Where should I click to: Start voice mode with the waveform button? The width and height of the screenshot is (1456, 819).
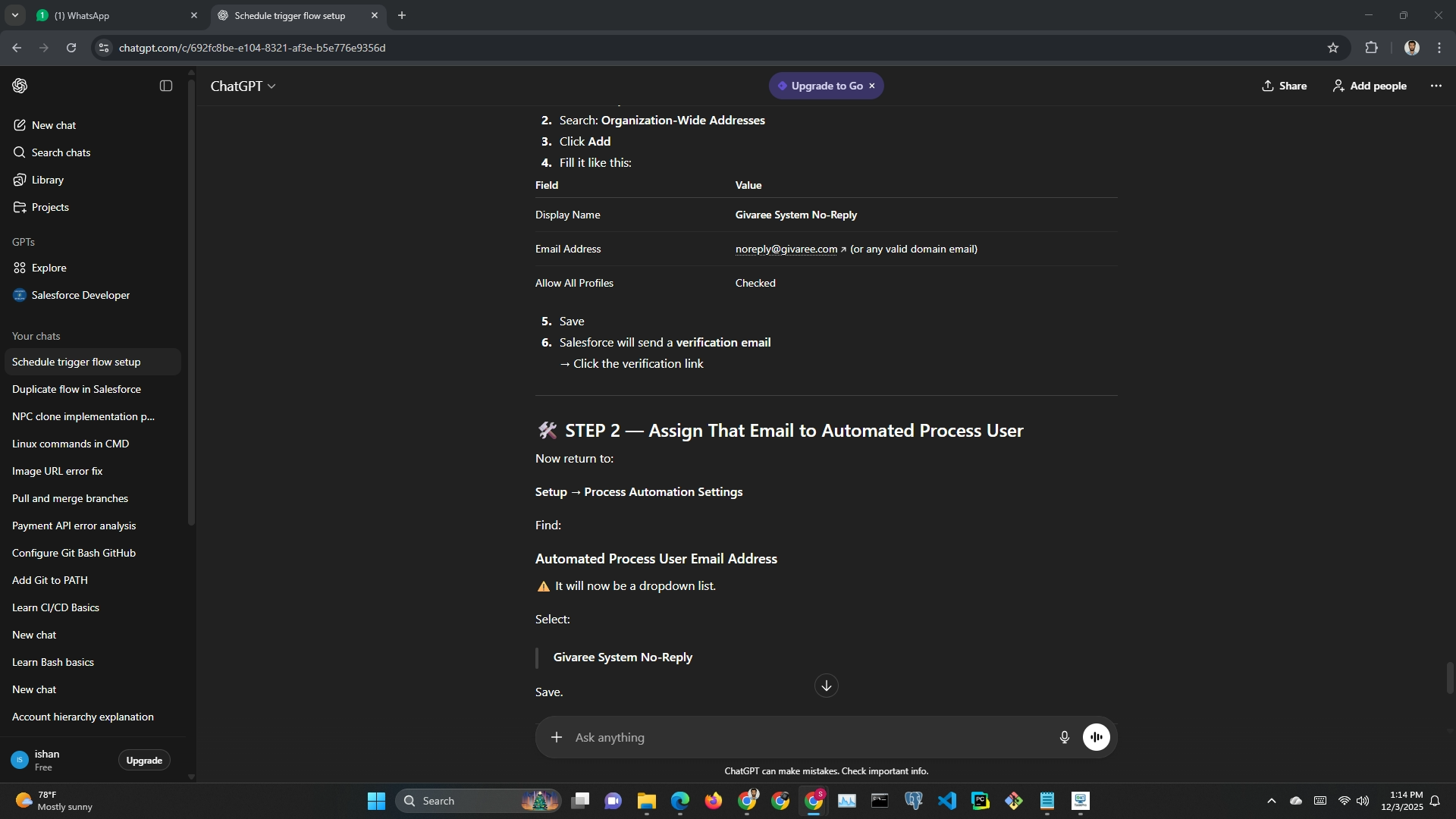click(1096, 737)
